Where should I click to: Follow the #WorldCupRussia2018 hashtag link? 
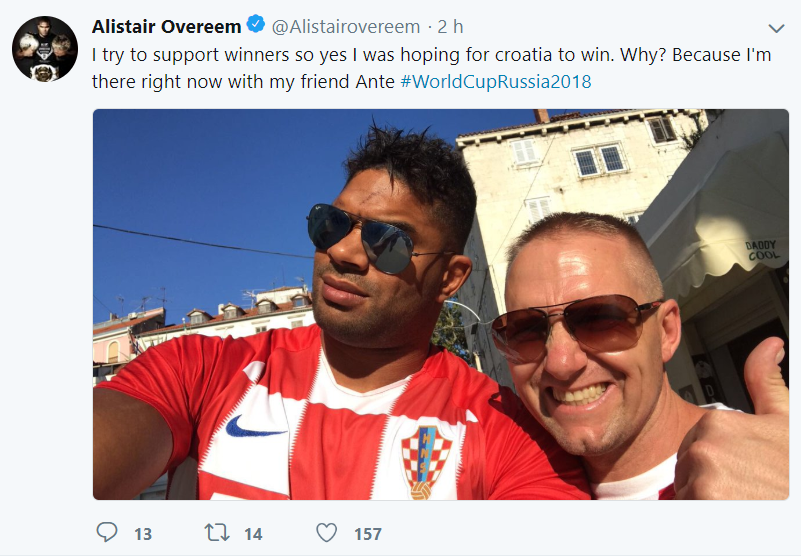click(496, 82)
